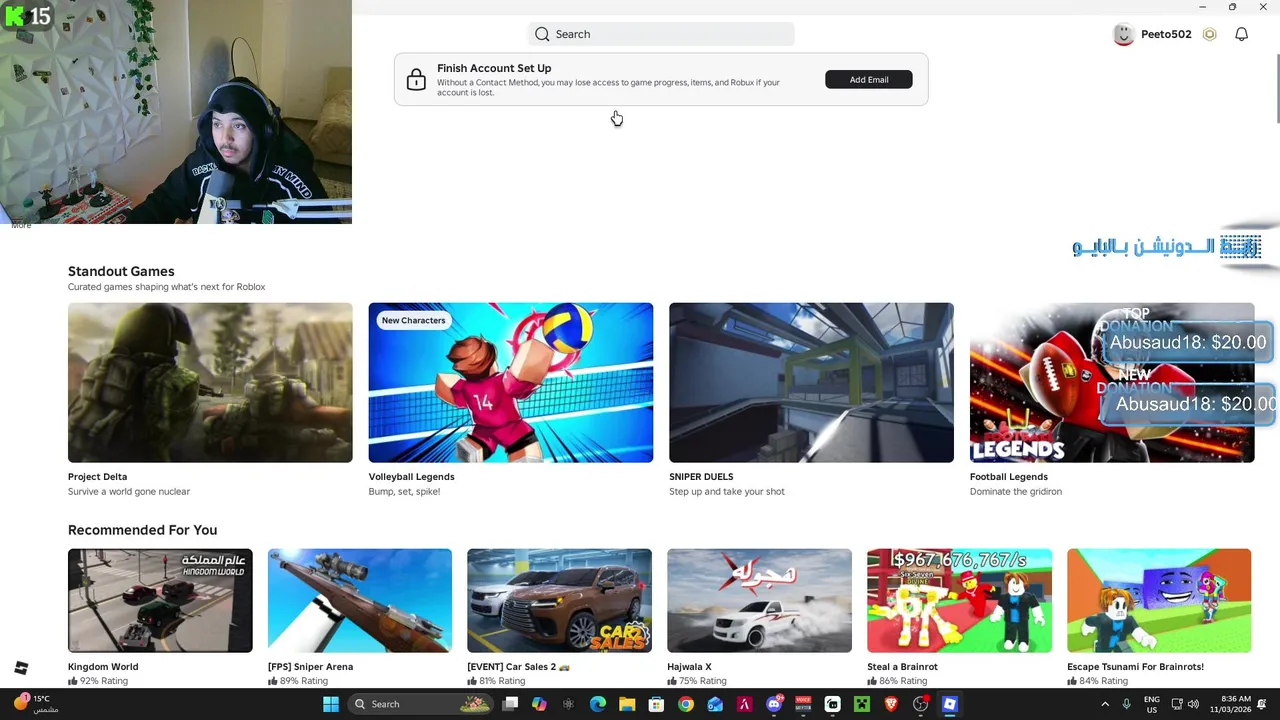The width and height of the screenshot is (1280, 720).
Task: Open Google Chrome from the taskbar
Action: 685,704
